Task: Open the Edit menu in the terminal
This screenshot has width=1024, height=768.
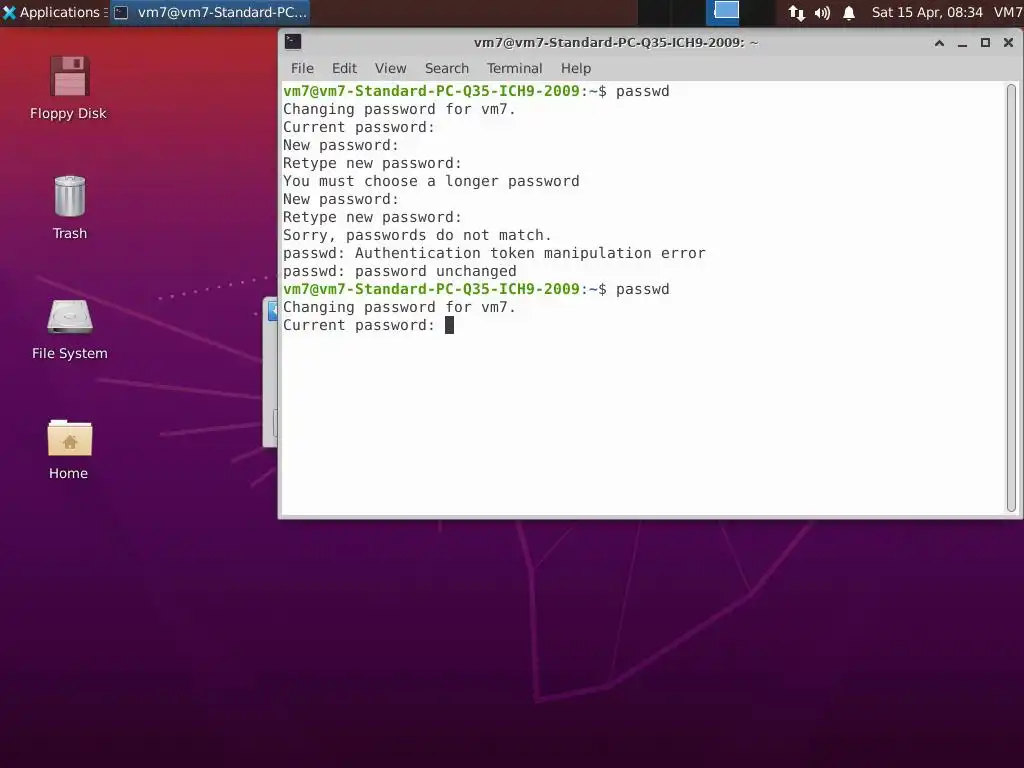Action: coord(344,68)
